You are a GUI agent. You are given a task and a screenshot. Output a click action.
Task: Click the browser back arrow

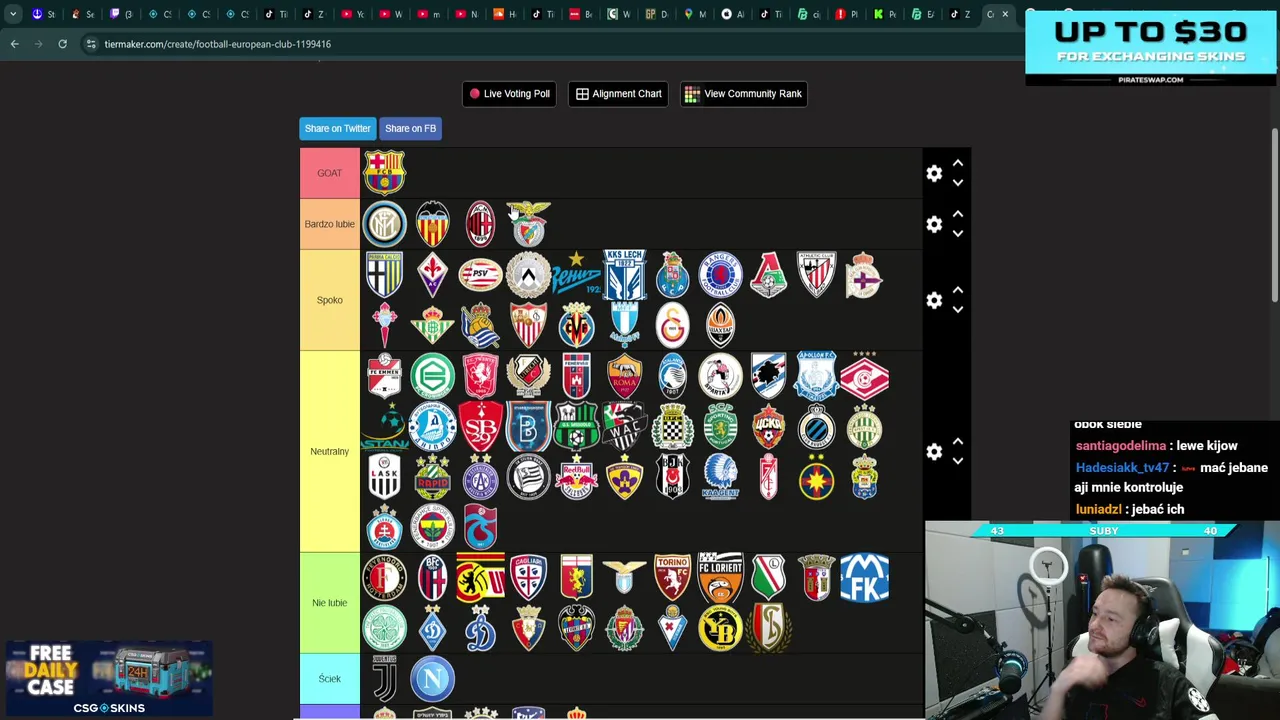coord(14,44)
